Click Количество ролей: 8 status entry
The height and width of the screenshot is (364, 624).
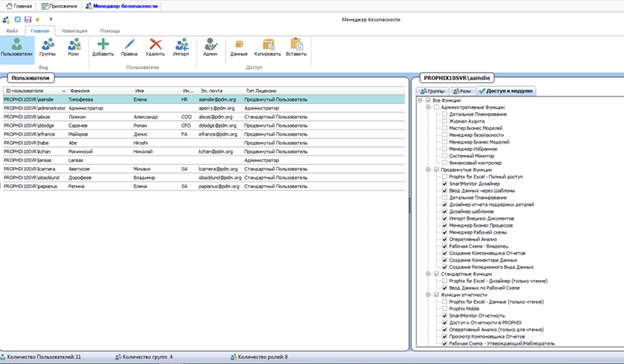pyautogui.click(x=259, y=357)
